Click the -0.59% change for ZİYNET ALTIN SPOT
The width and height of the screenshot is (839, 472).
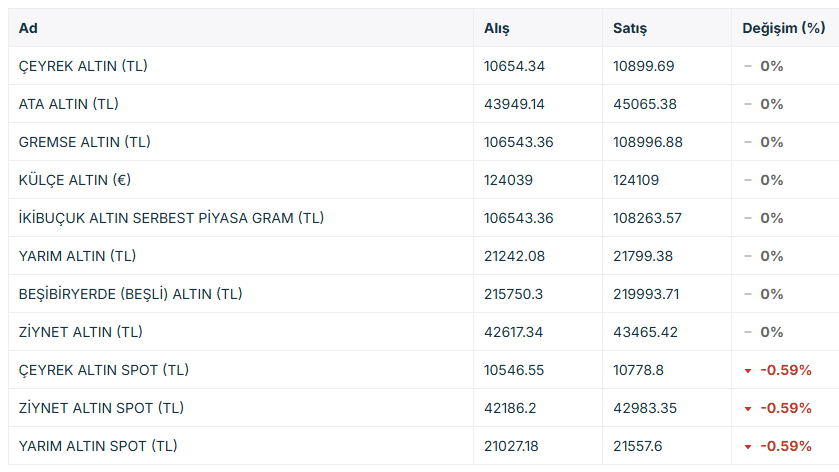pos(786,408)
